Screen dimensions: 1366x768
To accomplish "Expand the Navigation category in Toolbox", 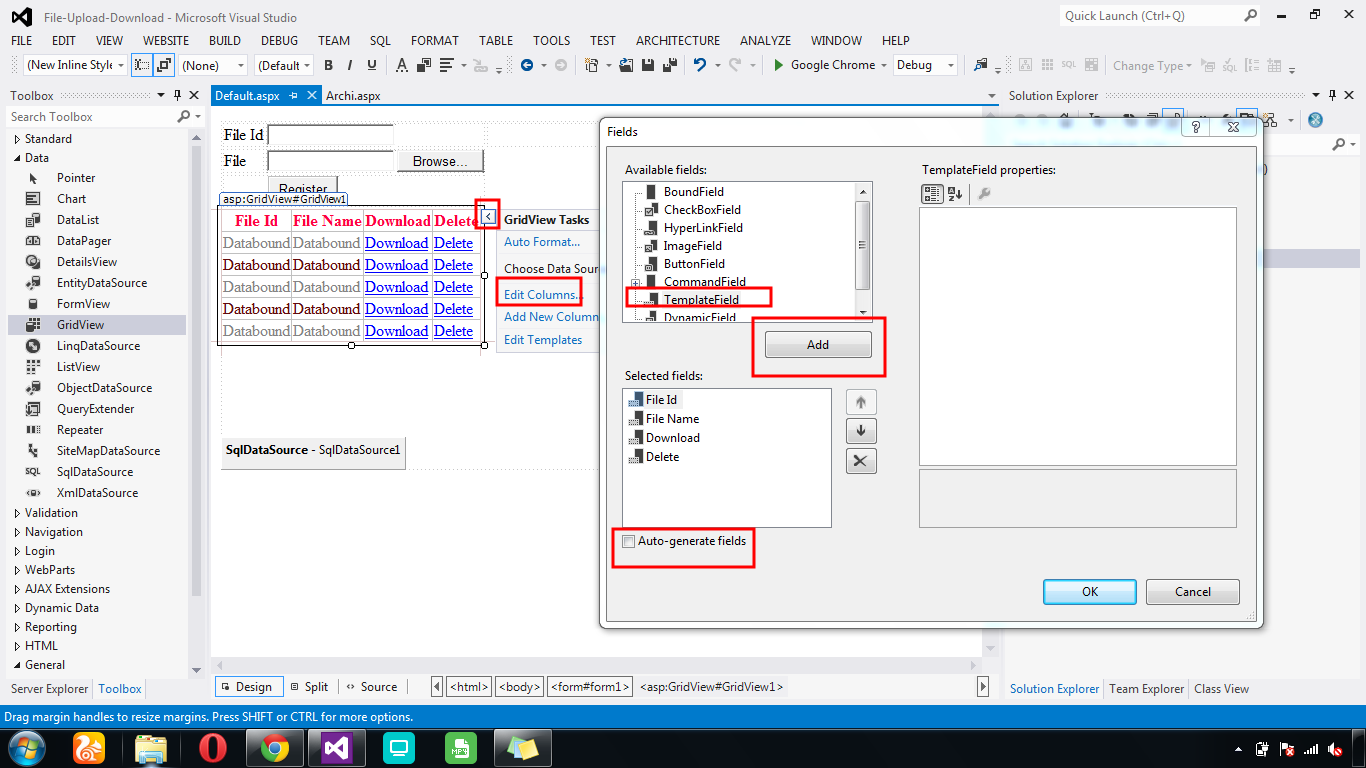I will click(x=53, y=531).
